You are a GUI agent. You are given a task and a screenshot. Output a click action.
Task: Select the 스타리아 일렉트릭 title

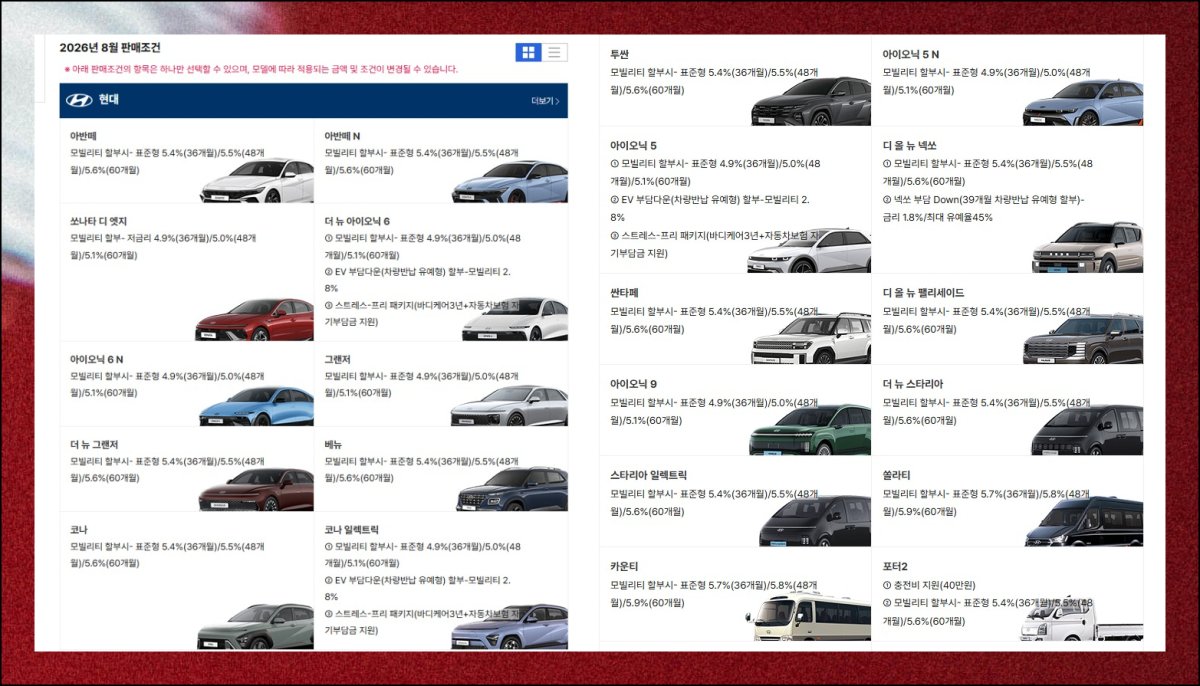648,475
